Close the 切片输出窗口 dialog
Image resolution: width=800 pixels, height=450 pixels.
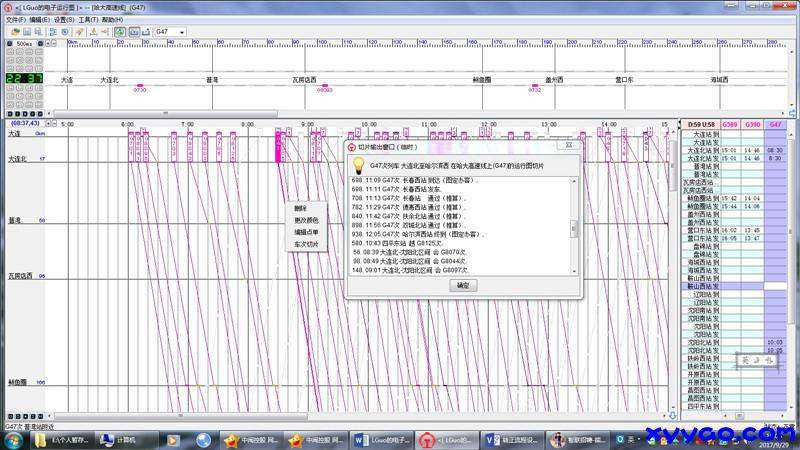click(571, 145)
